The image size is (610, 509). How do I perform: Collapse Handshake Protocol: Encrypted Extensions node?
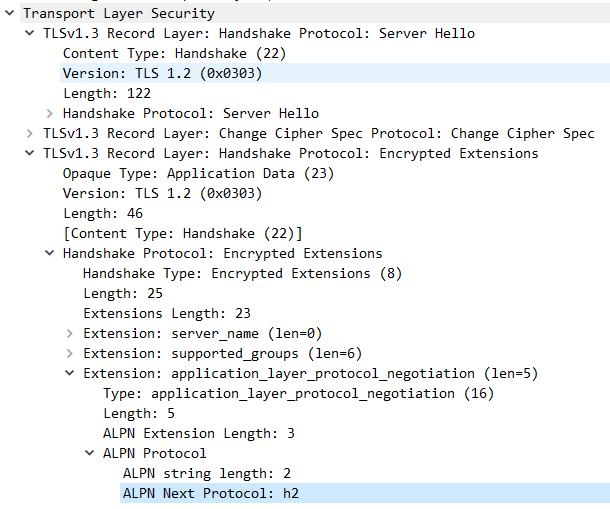click(49, 253)
